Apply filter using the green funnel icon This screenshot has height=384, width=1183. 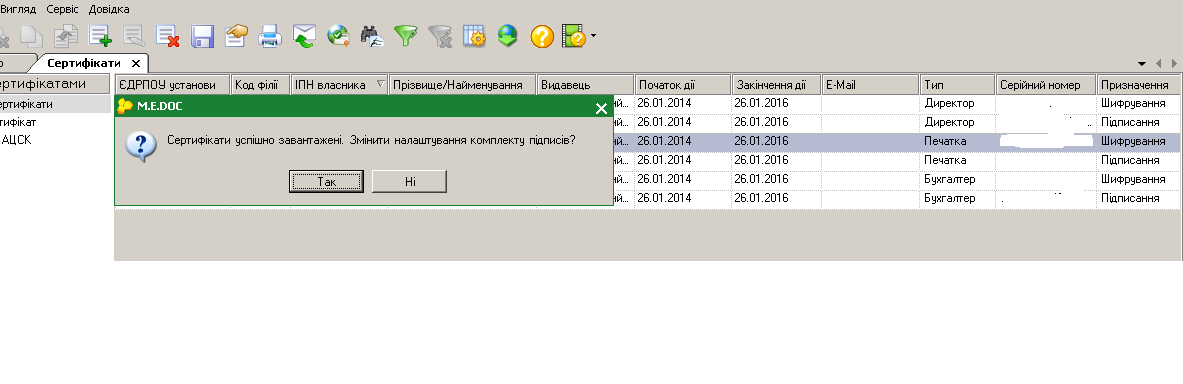click(406, 35)
